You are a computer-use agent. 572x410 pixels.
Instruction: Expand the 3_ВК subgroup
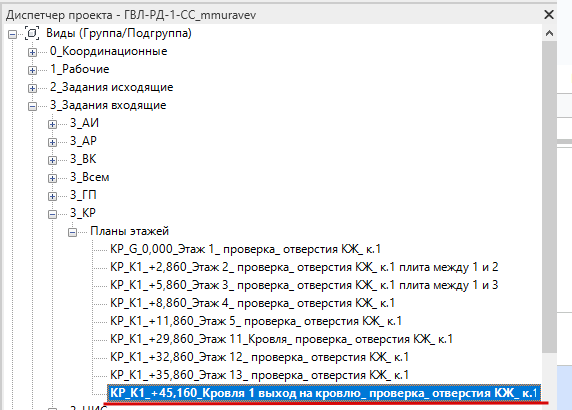52,160
